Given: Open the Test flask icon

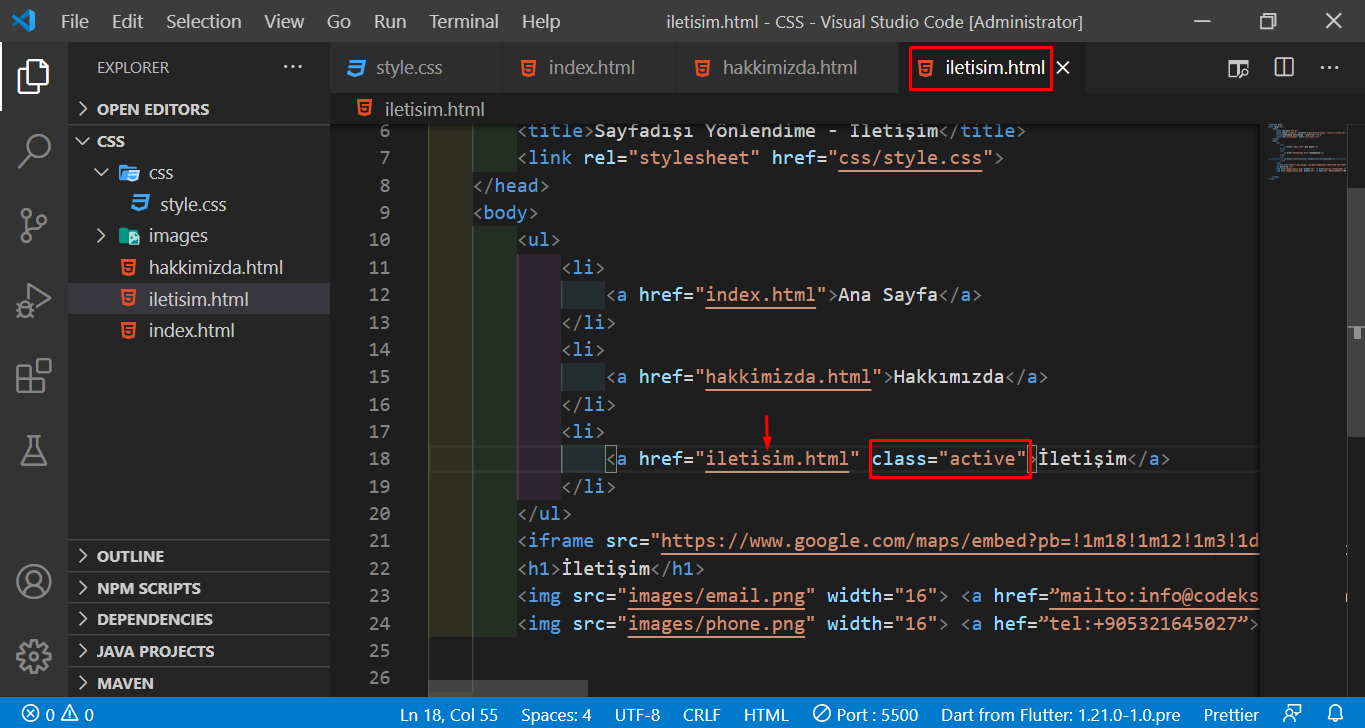Looking at the screenshot, I should point(33,451).
